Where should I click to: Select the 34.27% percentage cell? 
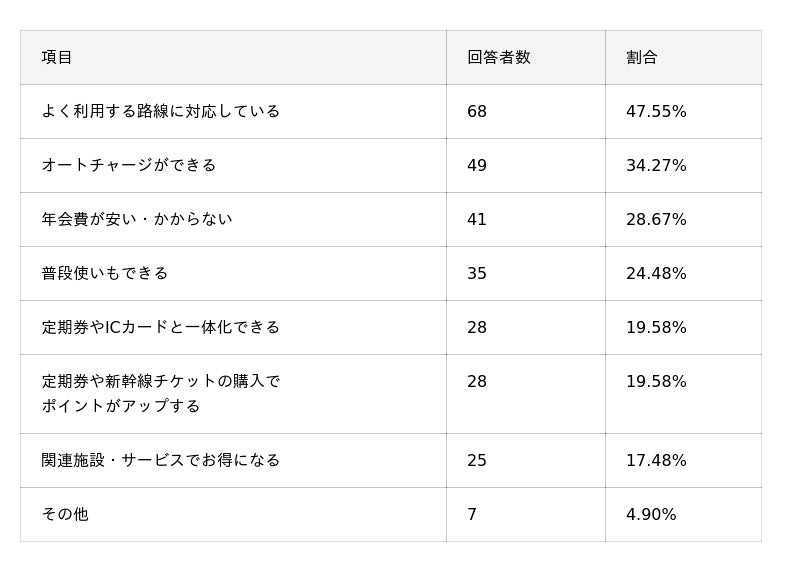tap(656, 166)
